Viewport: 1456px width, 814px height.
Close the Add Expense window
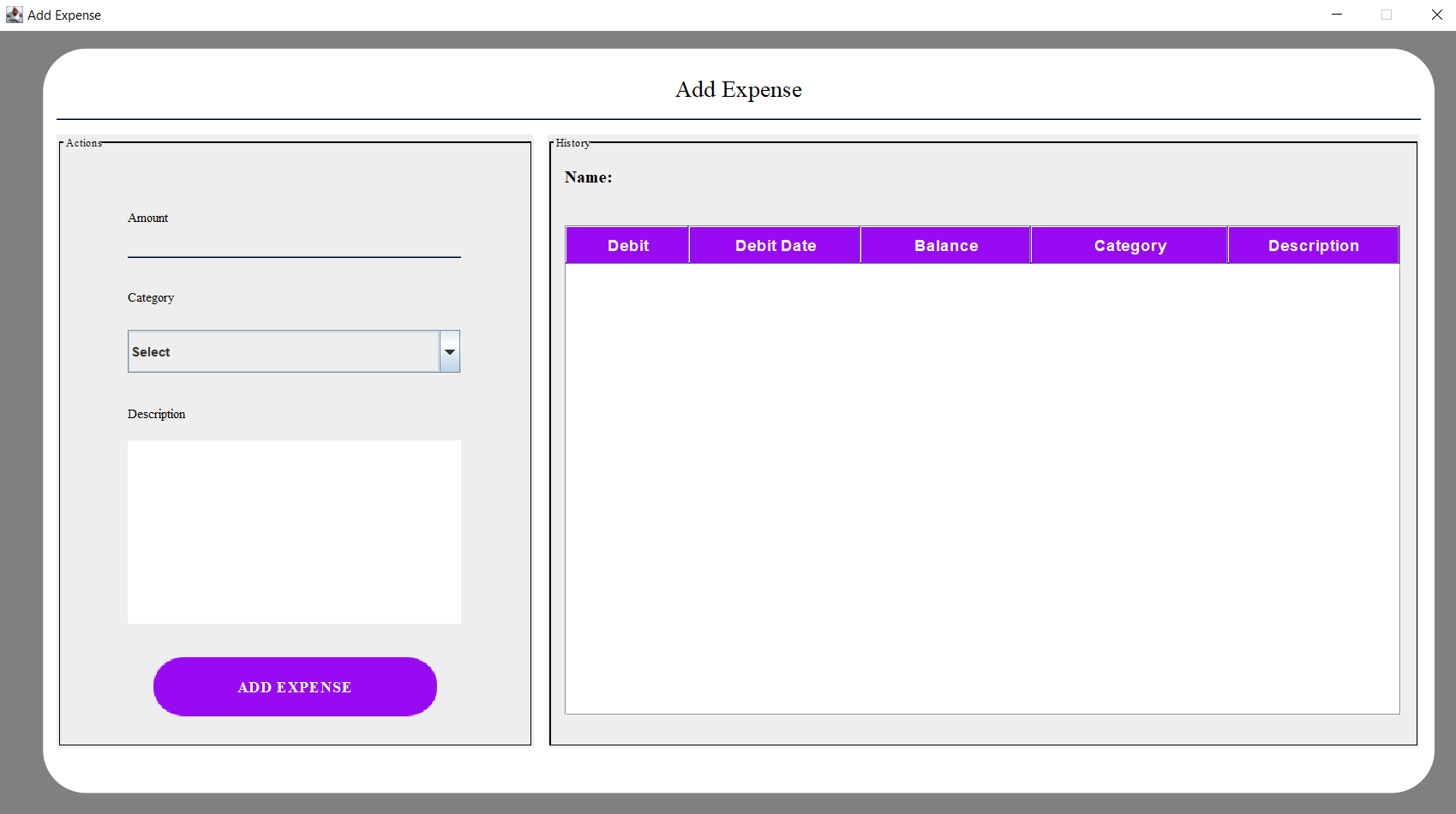[1436, 15]
